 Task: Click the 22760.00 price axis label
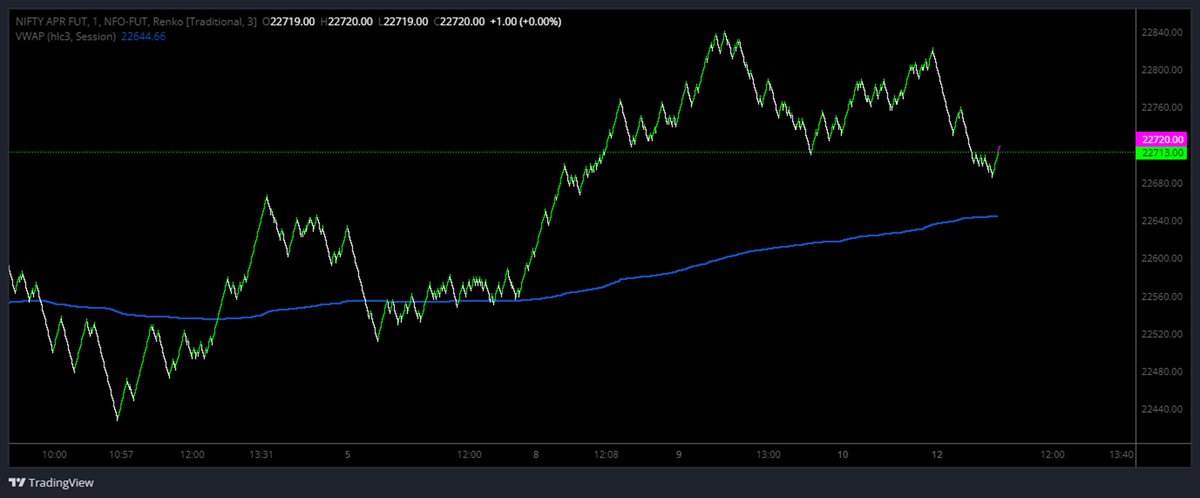click(x=1162, y=107)
